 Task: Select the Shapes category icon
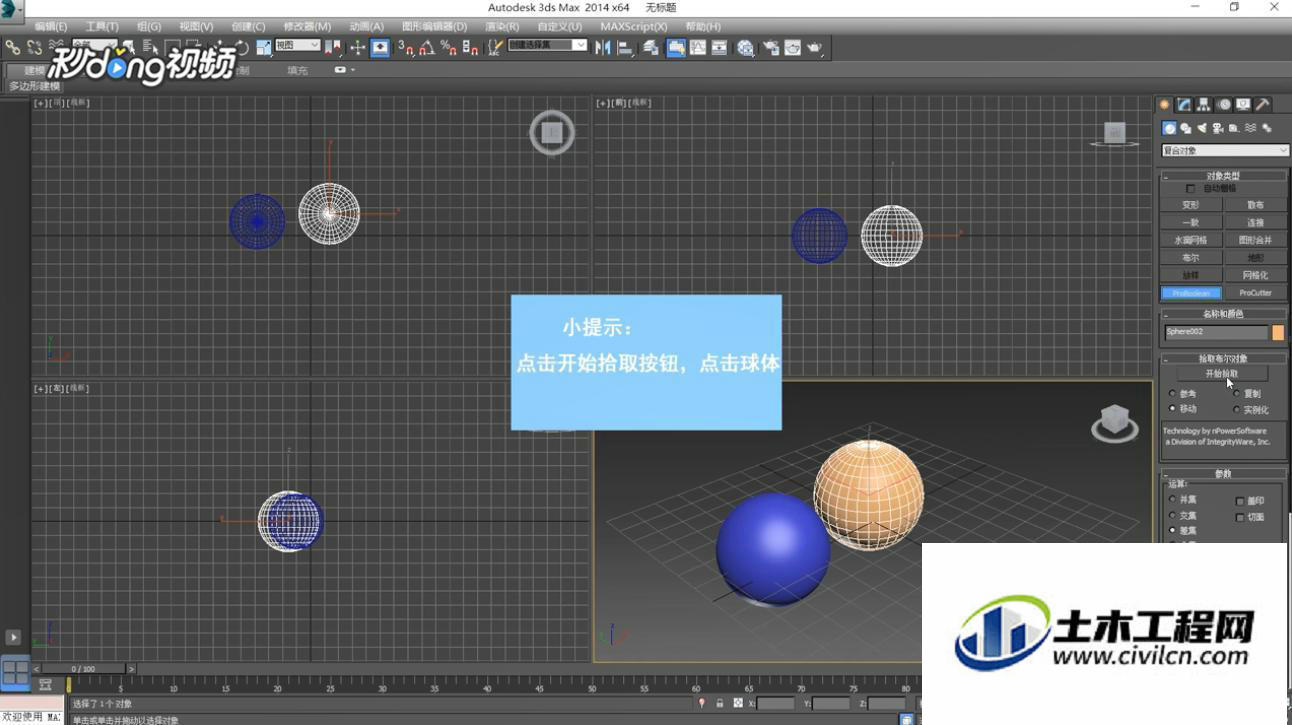click(1186, 128)
